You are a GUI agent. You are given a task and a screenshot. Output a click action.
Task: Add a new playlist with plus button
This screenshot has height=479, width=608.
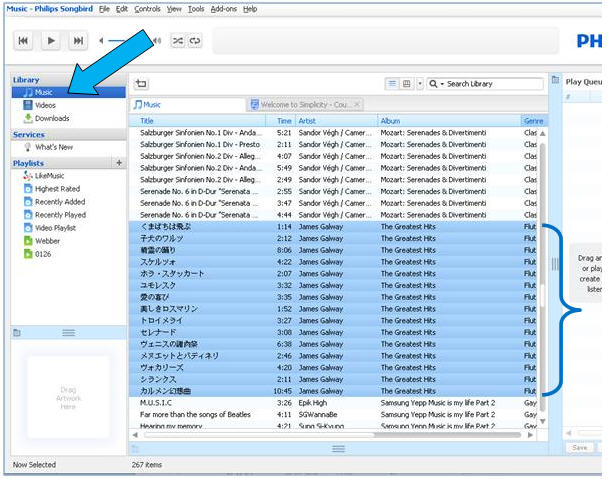(x=119, y=163)
